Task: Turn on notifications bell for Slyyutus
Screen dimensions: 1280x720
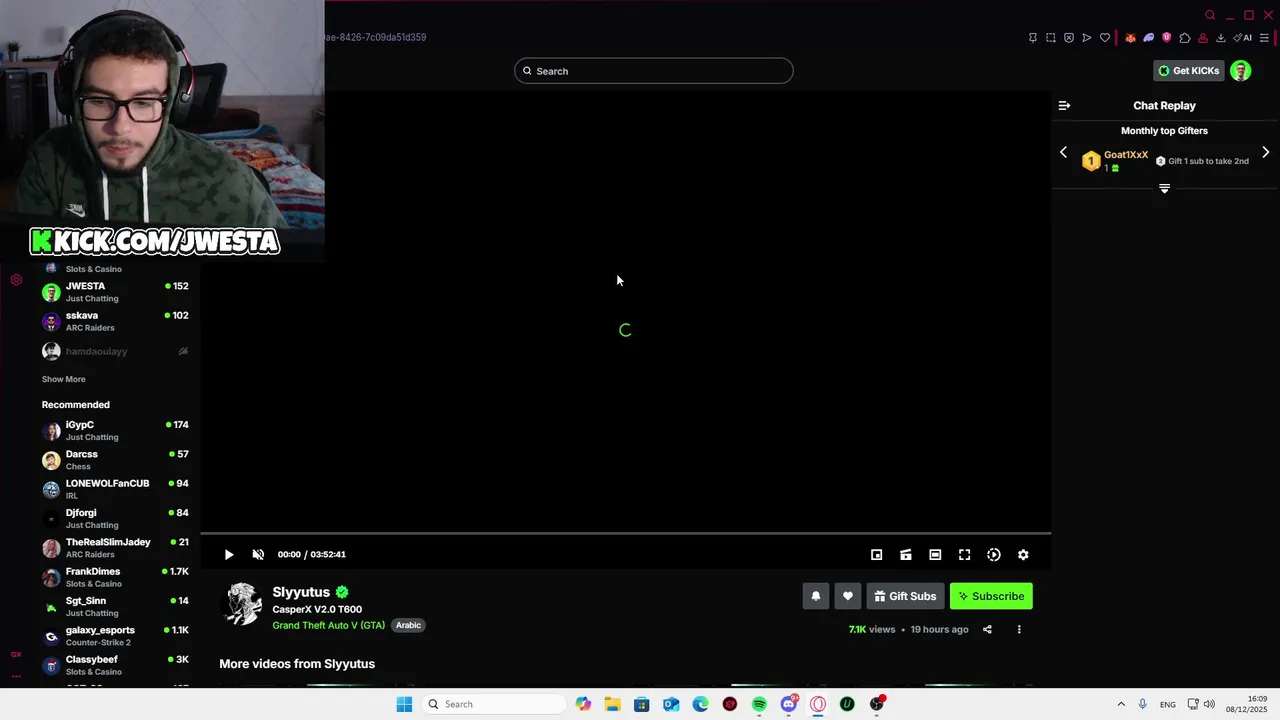Action: coord(816,596)
